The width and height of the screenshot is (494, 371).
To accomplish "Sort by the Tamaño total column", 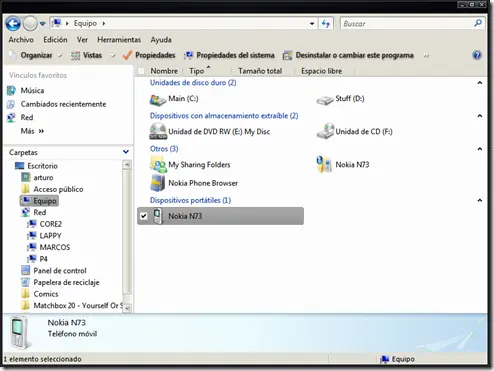I will coord(260,71).
